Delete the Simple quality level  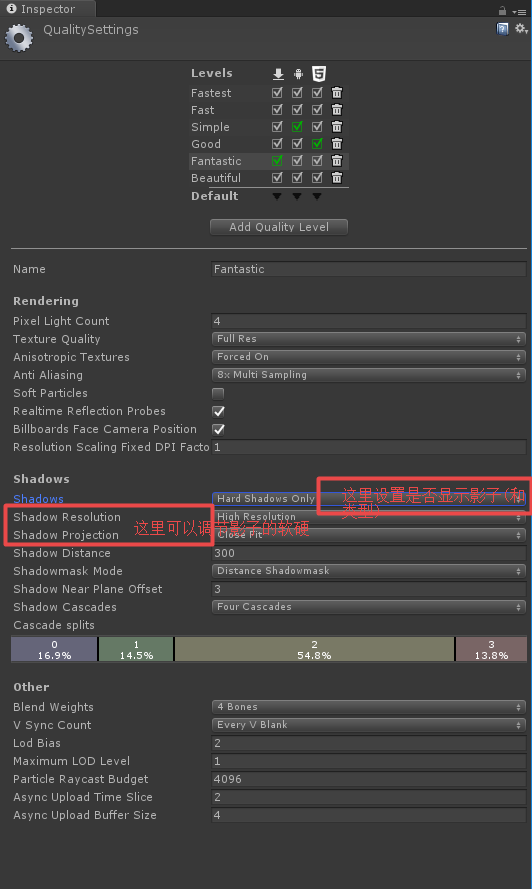(x=337, y=126)
